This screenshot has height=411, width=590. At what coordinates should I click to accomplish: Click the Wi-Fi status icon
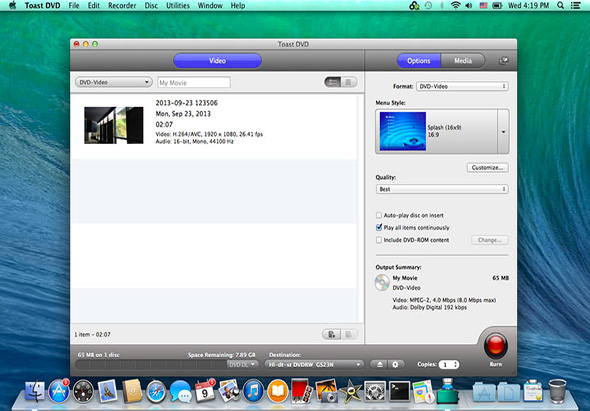tap(456, 5)
